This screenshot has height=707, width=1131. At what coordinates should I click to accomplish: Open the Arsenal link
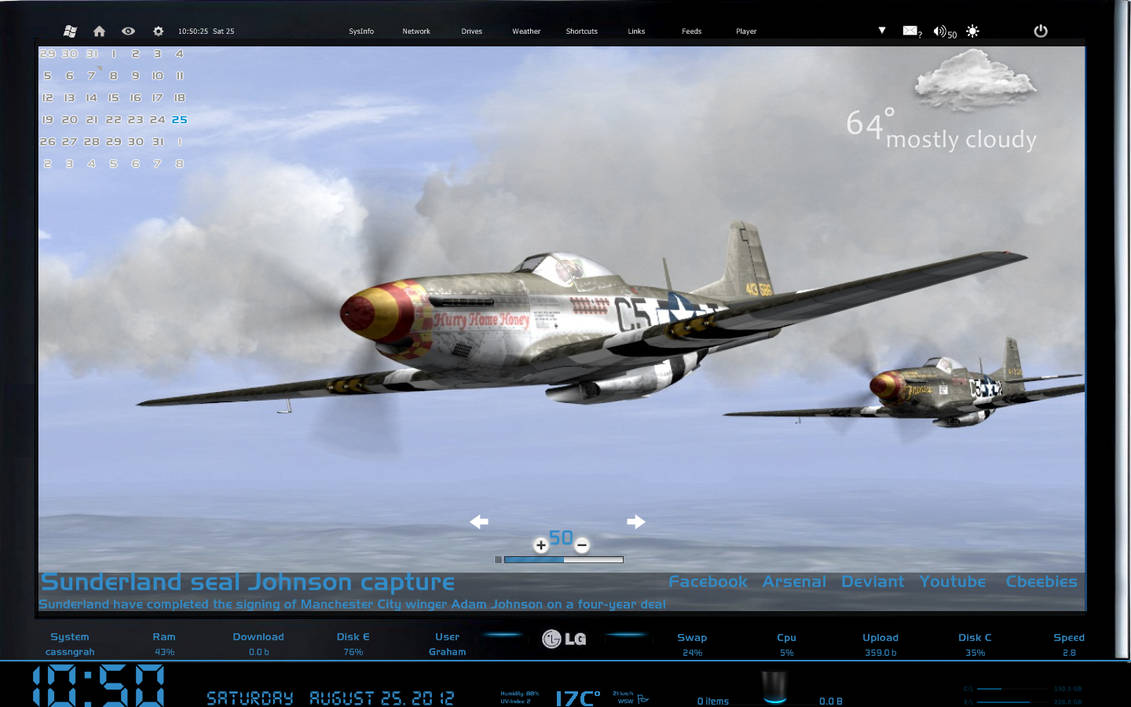click(x=794, y=581)
